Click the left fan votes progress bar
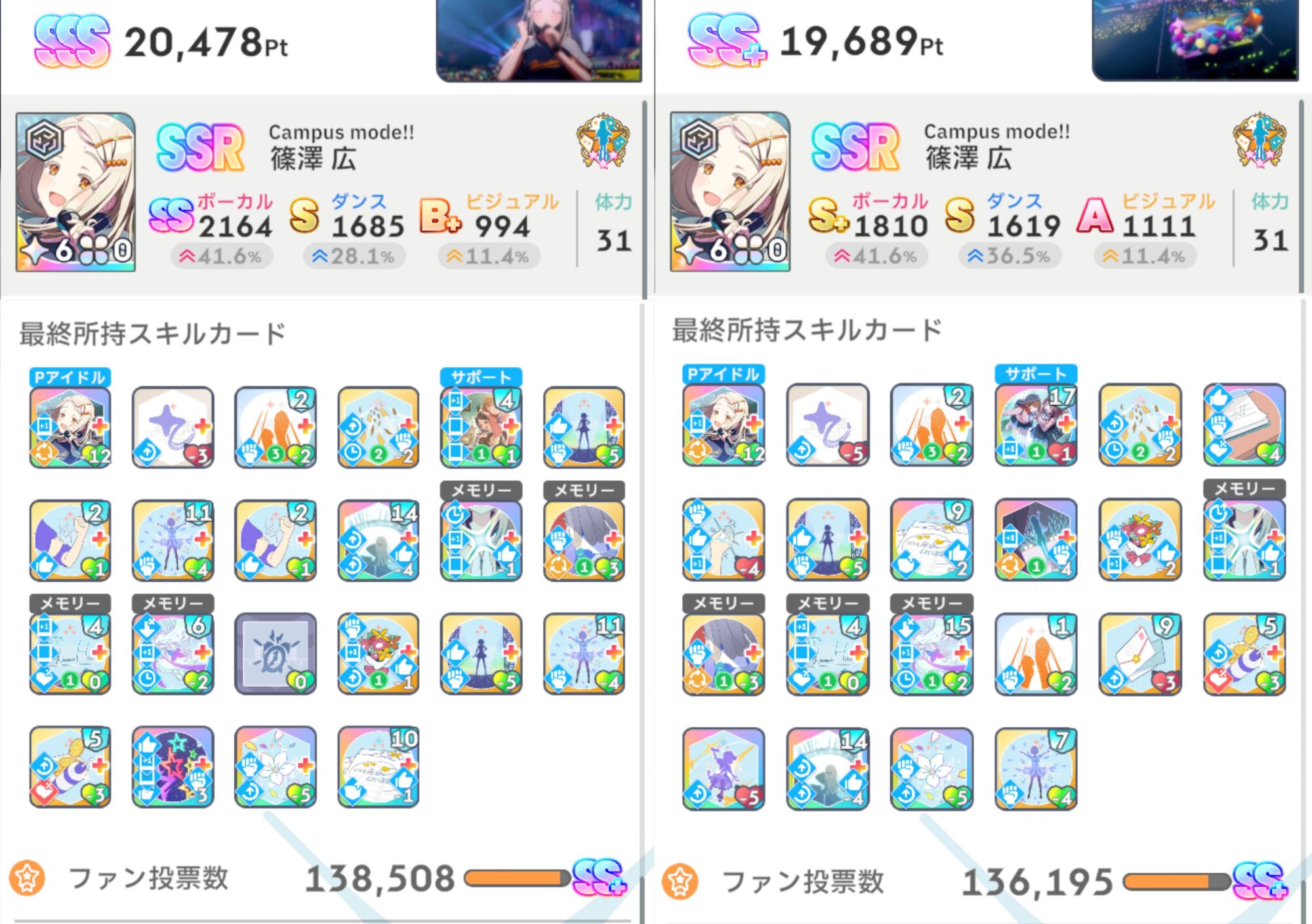This screenshot has height=924, width=1312. (x=517, y=878)
